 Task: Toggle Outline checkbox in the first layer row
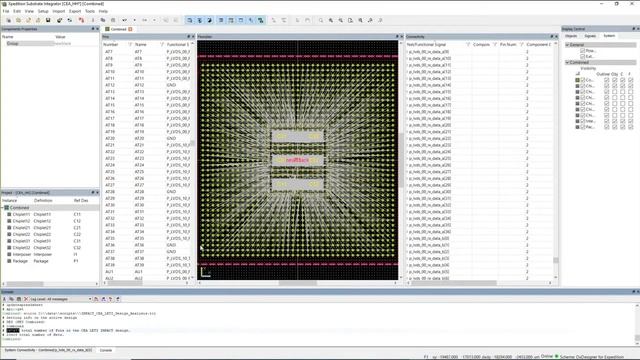point(607,80)
